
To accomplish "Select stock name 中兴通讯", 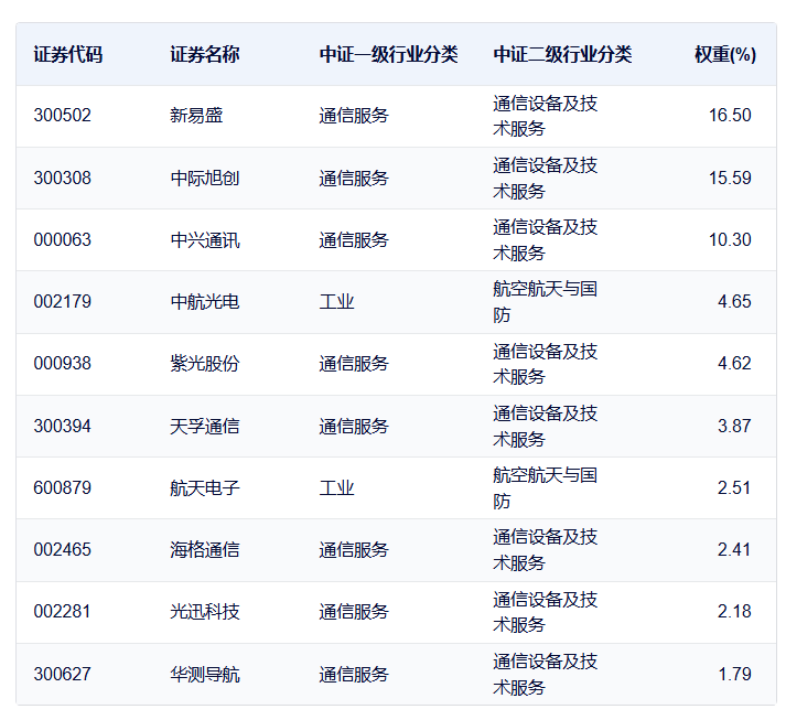I will 205,240.
